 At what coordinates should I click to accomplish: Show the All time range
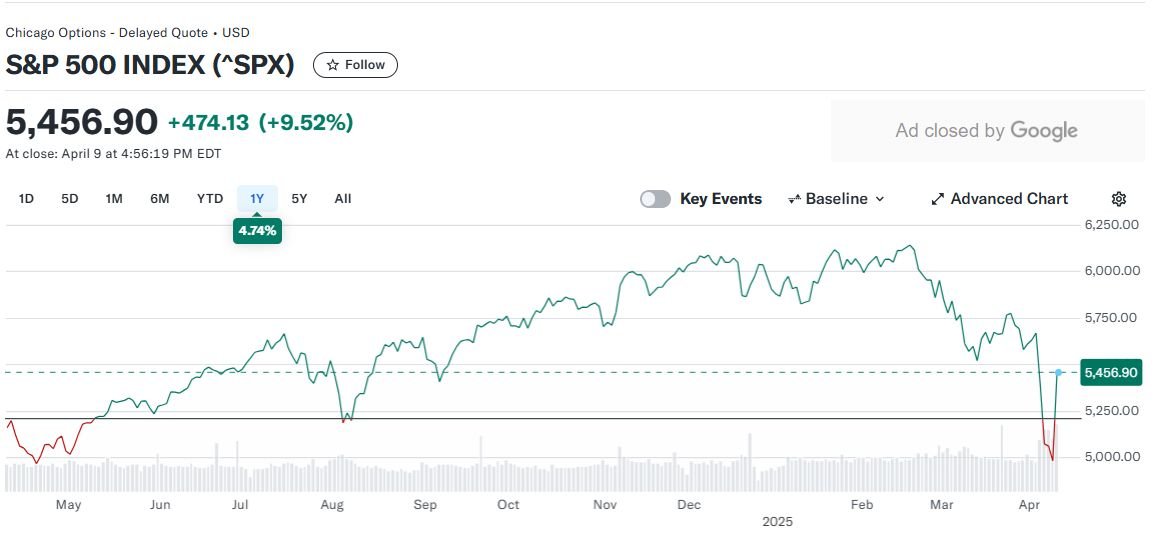click(x=343, y=199)
